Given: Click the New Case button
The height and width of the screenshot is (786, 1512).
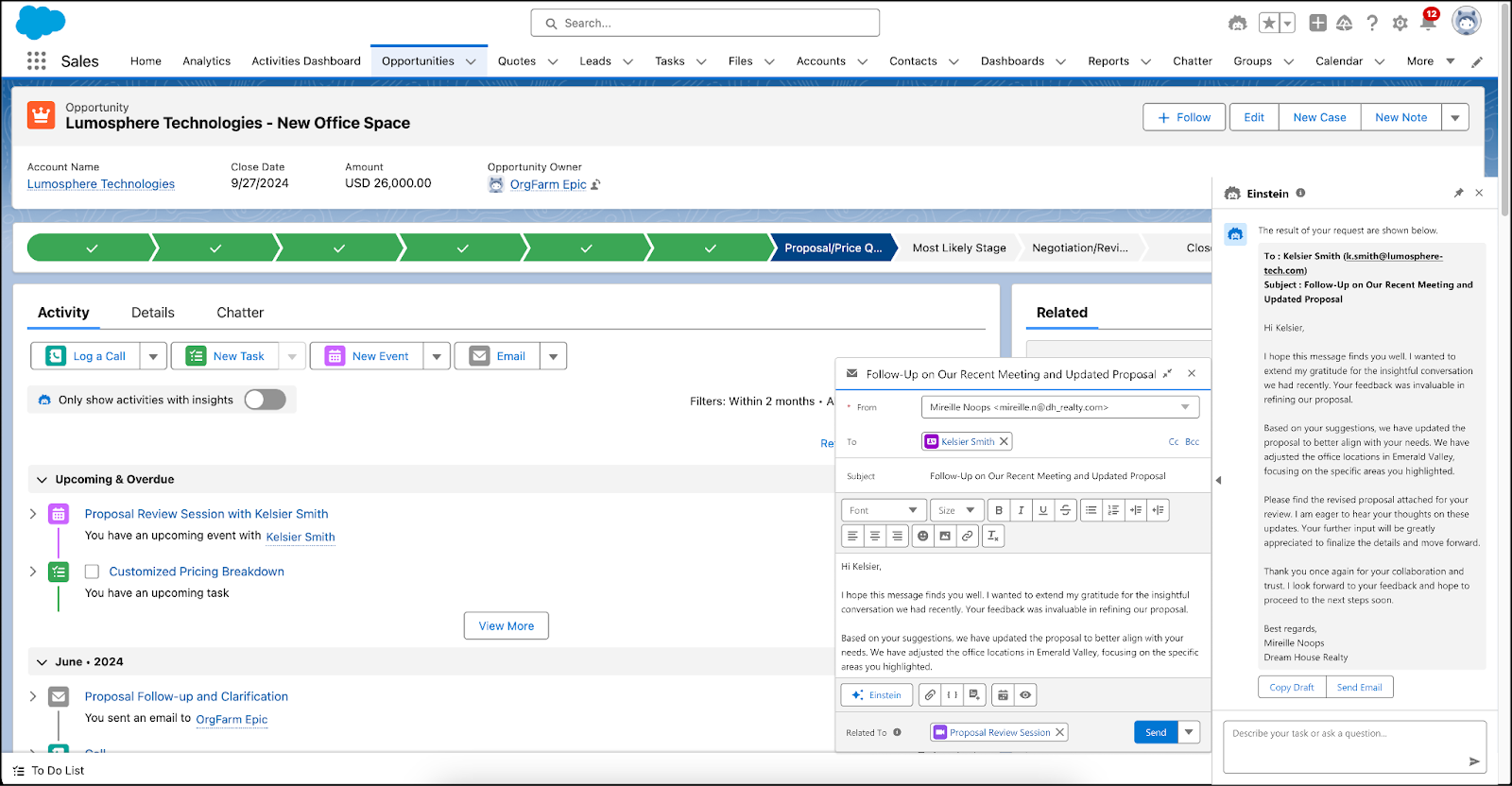Looking at the screenshot, I should [1319, 117].
